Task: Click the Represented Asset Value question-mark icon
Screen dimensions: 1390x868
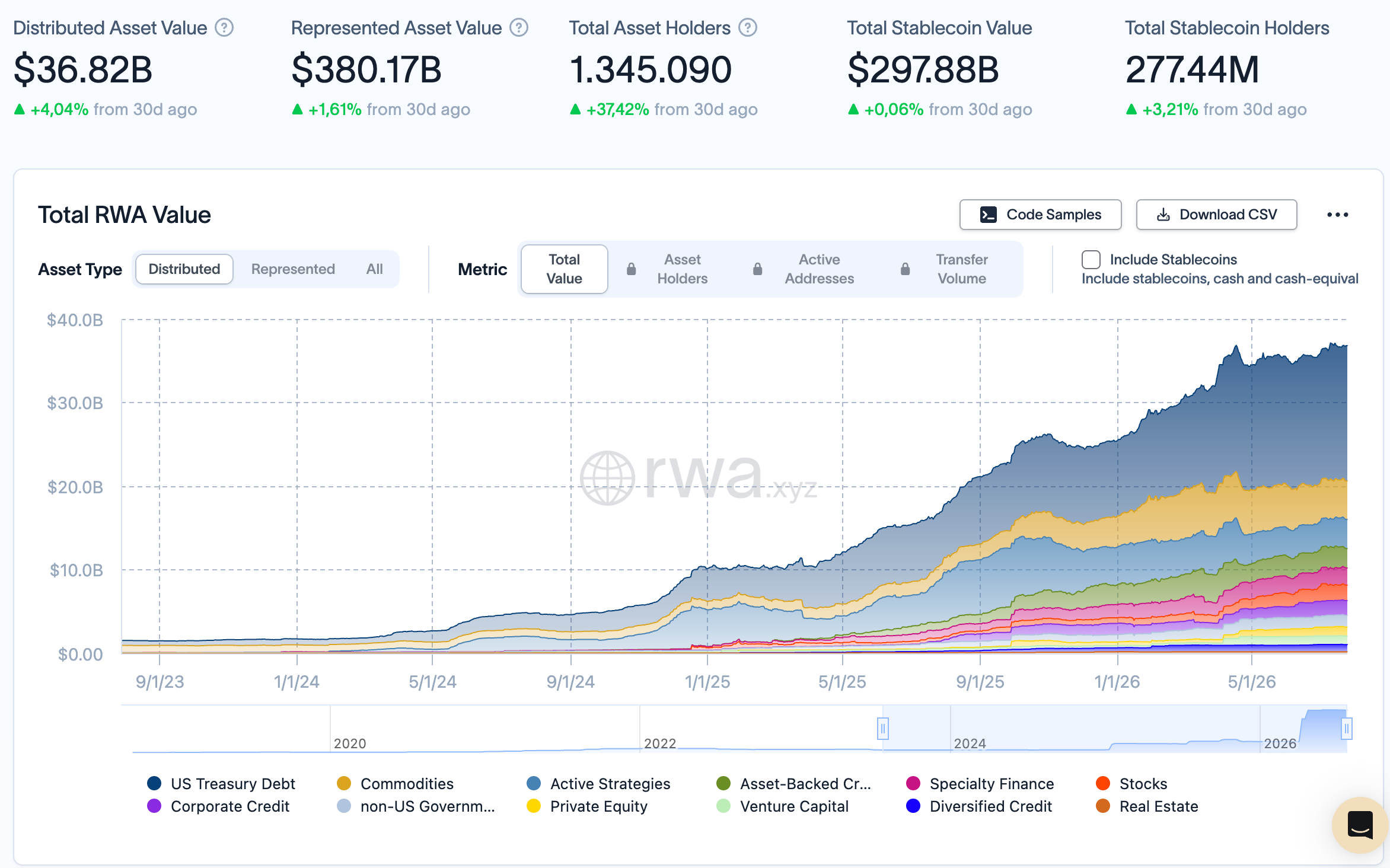Action: (519, 28)
